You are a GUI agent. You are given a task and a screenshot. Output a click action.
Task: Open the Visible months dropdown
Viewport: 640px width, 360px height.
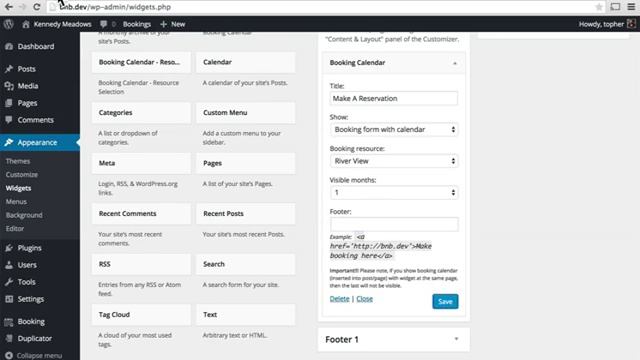pos(394,192)
